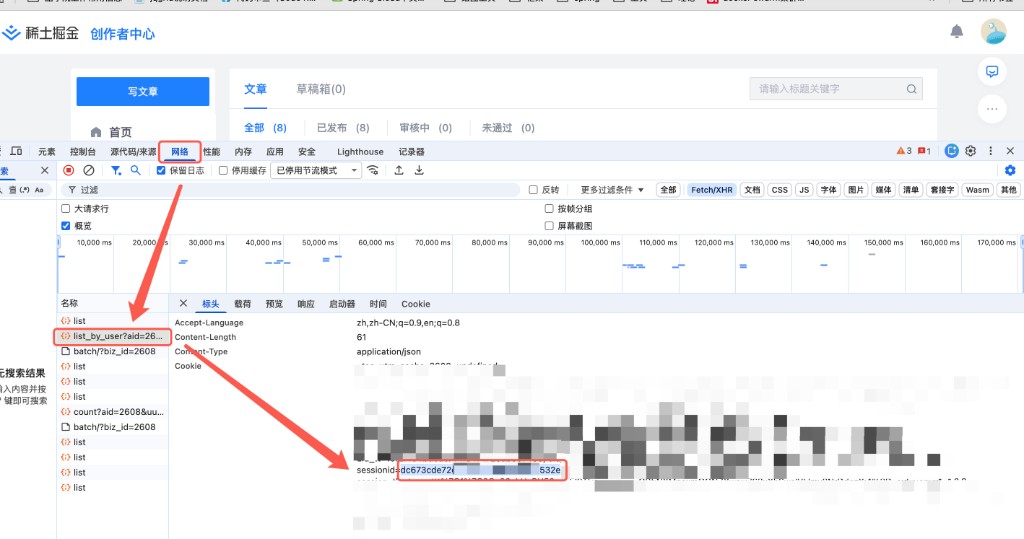This screenshot has width=1024, height=539.
Task: Toggle the network filter funnel icon
Action: click(x=116, y=171)
